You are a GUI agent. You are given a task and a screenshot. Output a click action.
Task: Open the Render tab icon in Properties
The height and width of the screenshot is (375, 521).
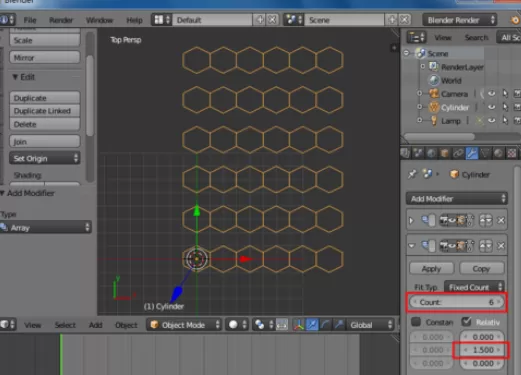tap(405, 153)
